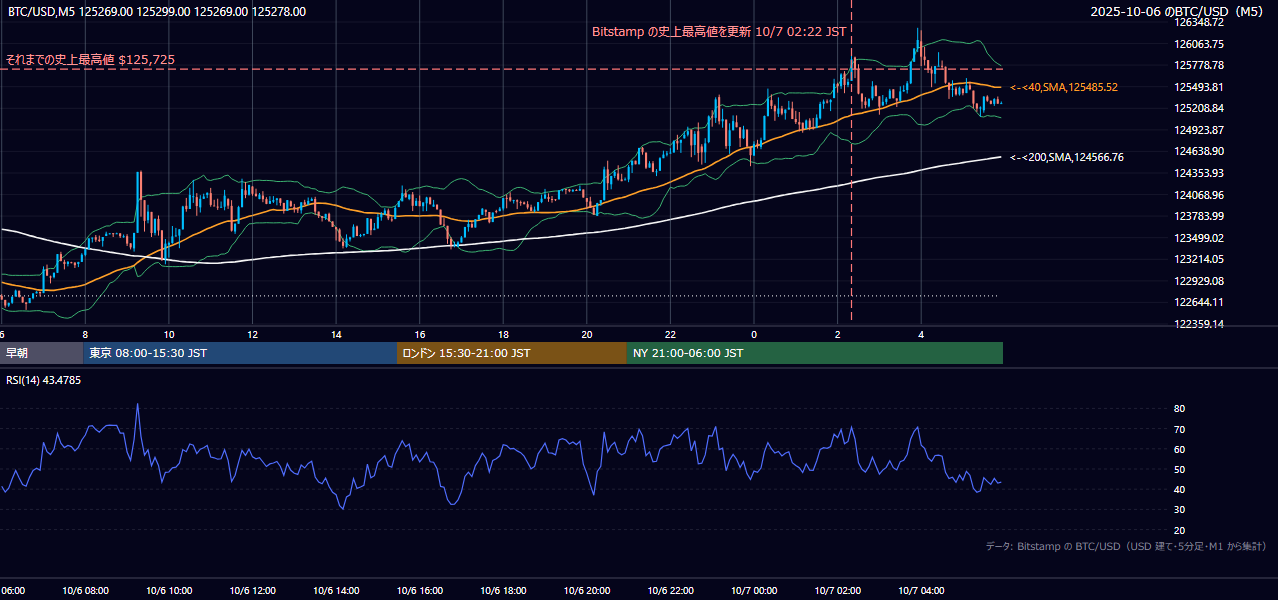The image size is (1278, 600).
Task: Click the RSI axis level 80
Action: pos(1179,409)
